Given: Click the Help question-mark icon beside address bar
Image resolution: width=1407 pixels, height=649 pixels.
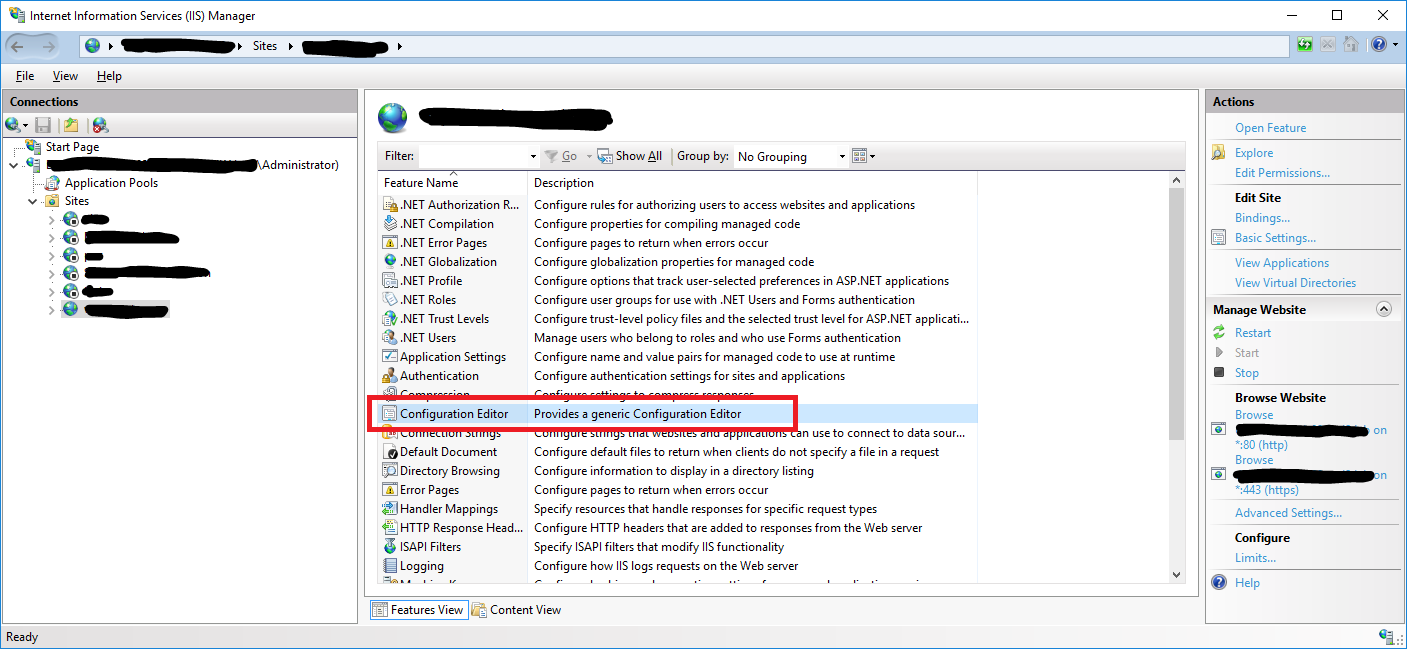Looking at the screenshot, I should pyautogui.click(x=1379, y=45).
